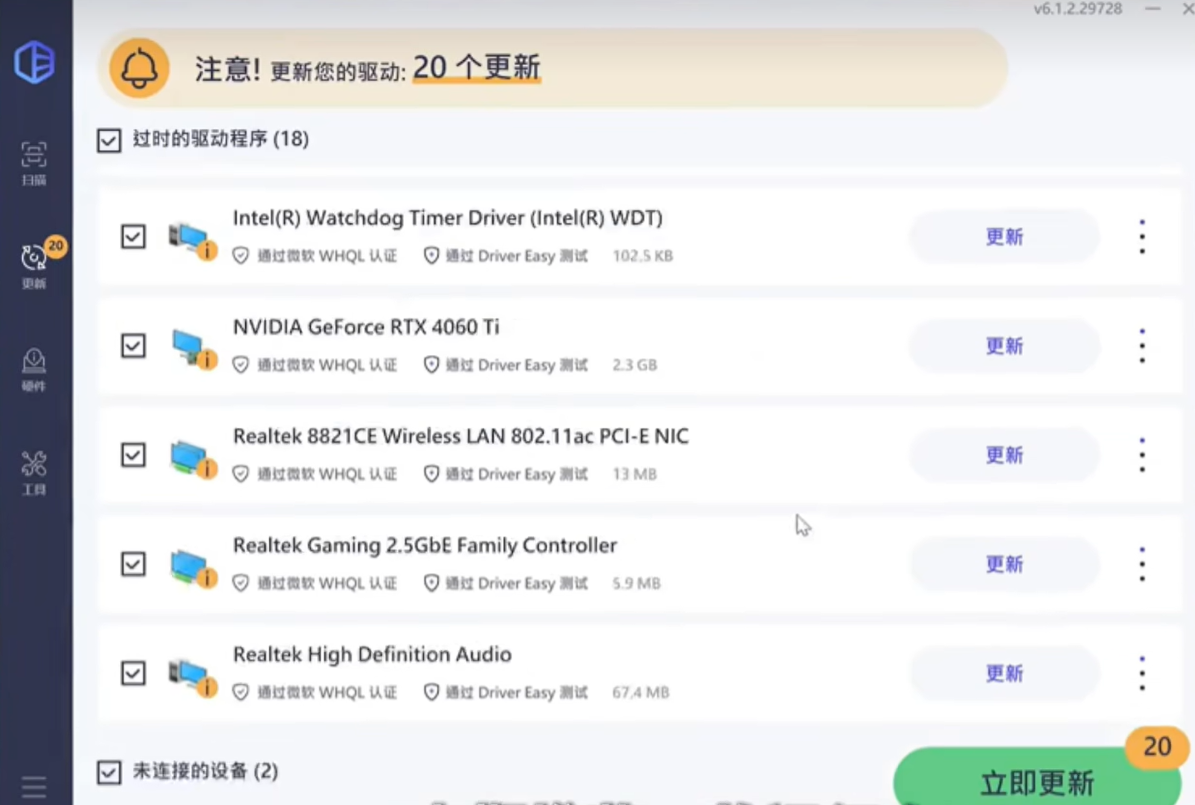Open more options for Realtek 8821CE Wireless LAN
This screenshot has height=805, width=1195.
[x=1142, y=455]
